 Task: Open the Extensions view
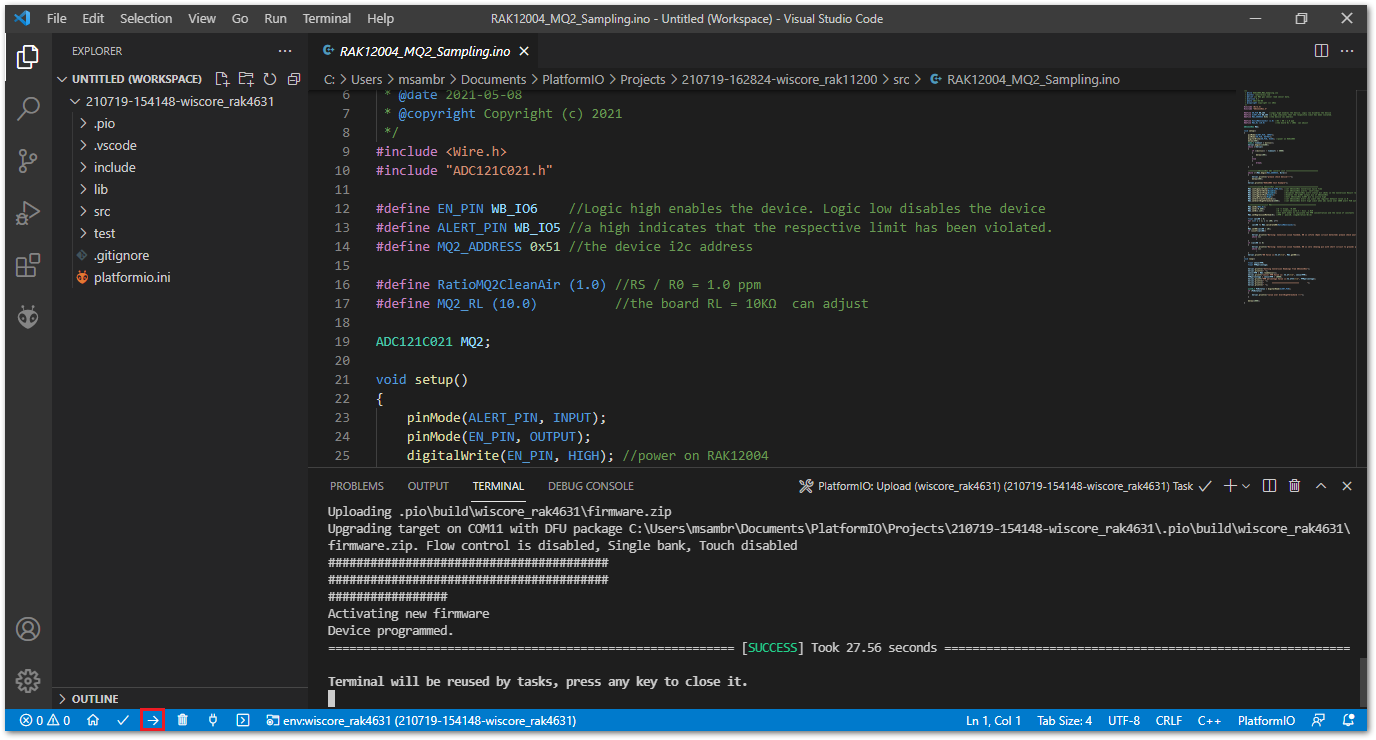click(28, 265)
